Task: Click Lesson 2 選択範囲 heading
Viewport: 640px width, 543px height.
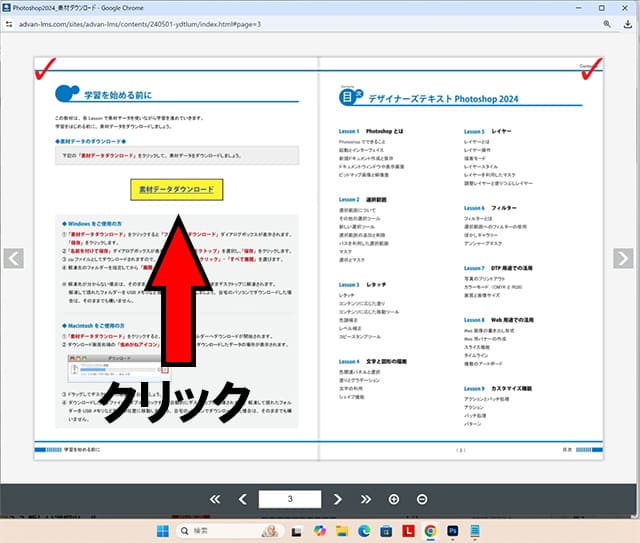Action: click(362, 199)
